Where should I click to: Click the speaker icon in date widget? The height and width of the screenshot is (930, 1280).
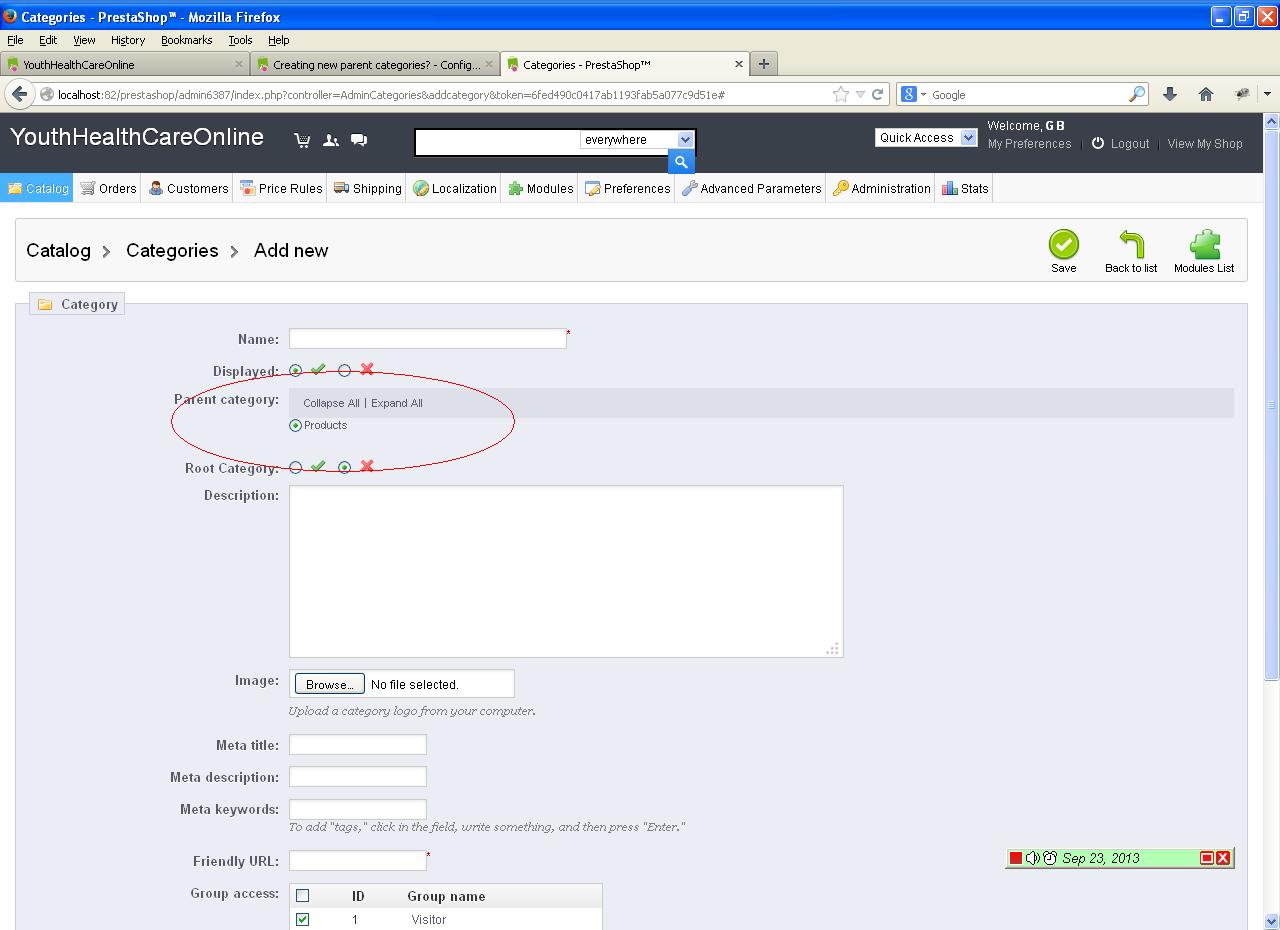[1032, 858]
